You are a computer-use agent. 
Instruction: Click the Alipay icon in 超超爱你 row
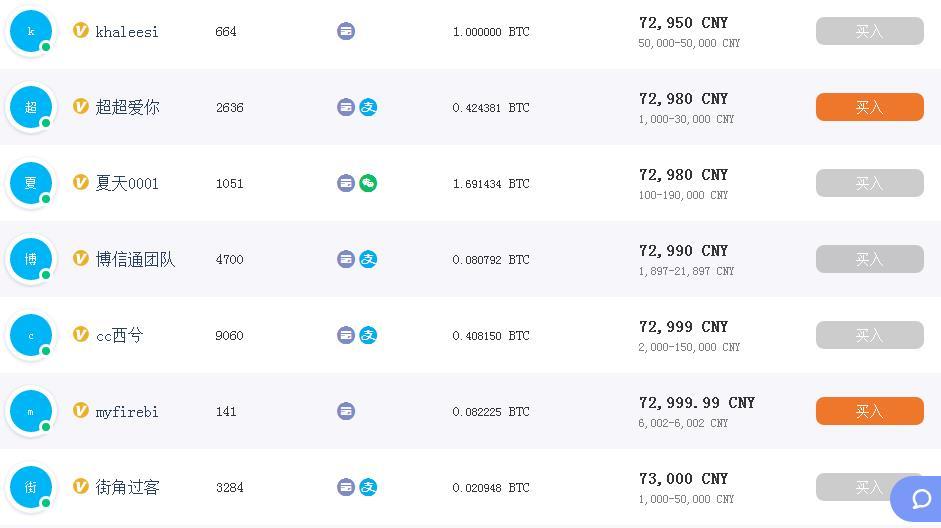pyautogui.click(x=368, y=107)
